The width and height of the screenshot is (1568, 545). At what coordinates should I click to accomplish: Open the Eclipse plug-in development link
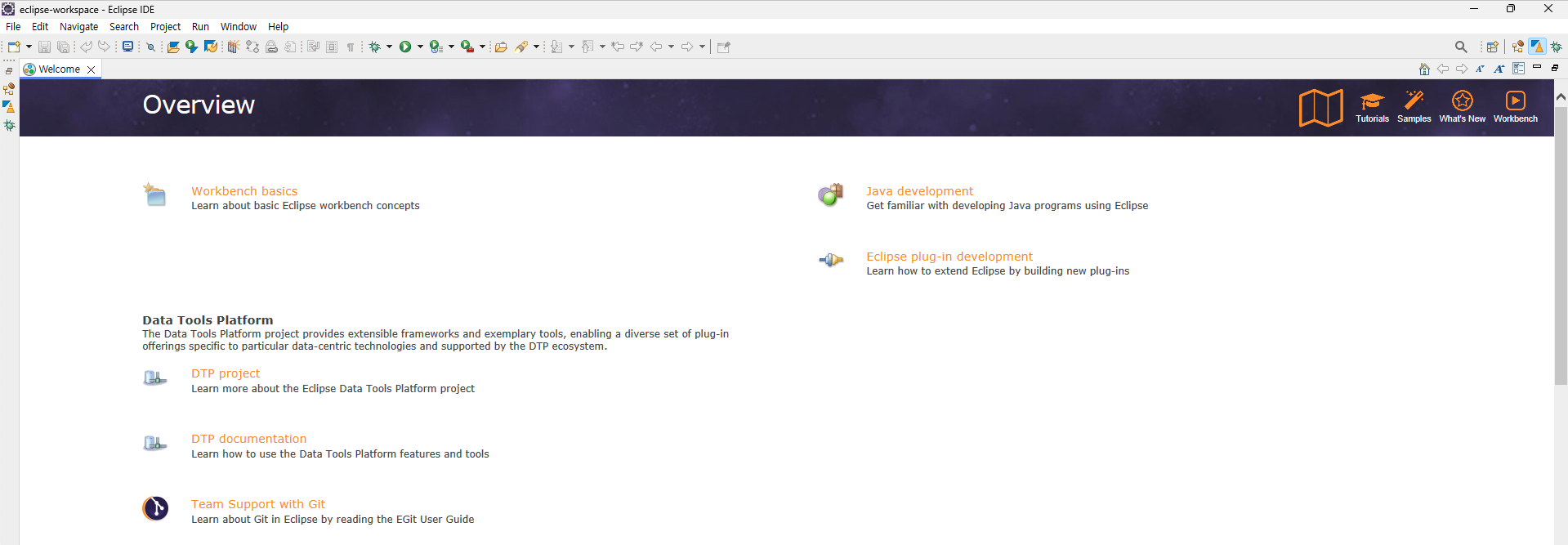pyautogui.click(x=949, y=257)
